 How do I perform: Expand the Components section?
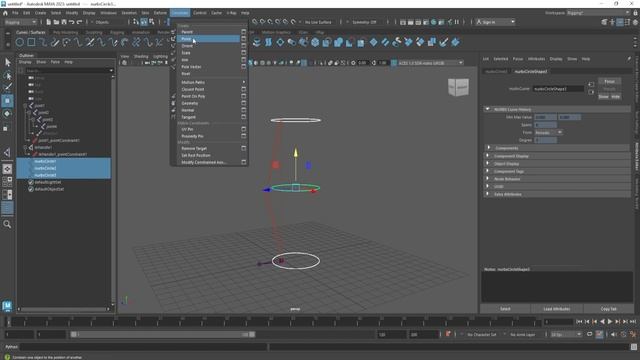click(489, 148)
